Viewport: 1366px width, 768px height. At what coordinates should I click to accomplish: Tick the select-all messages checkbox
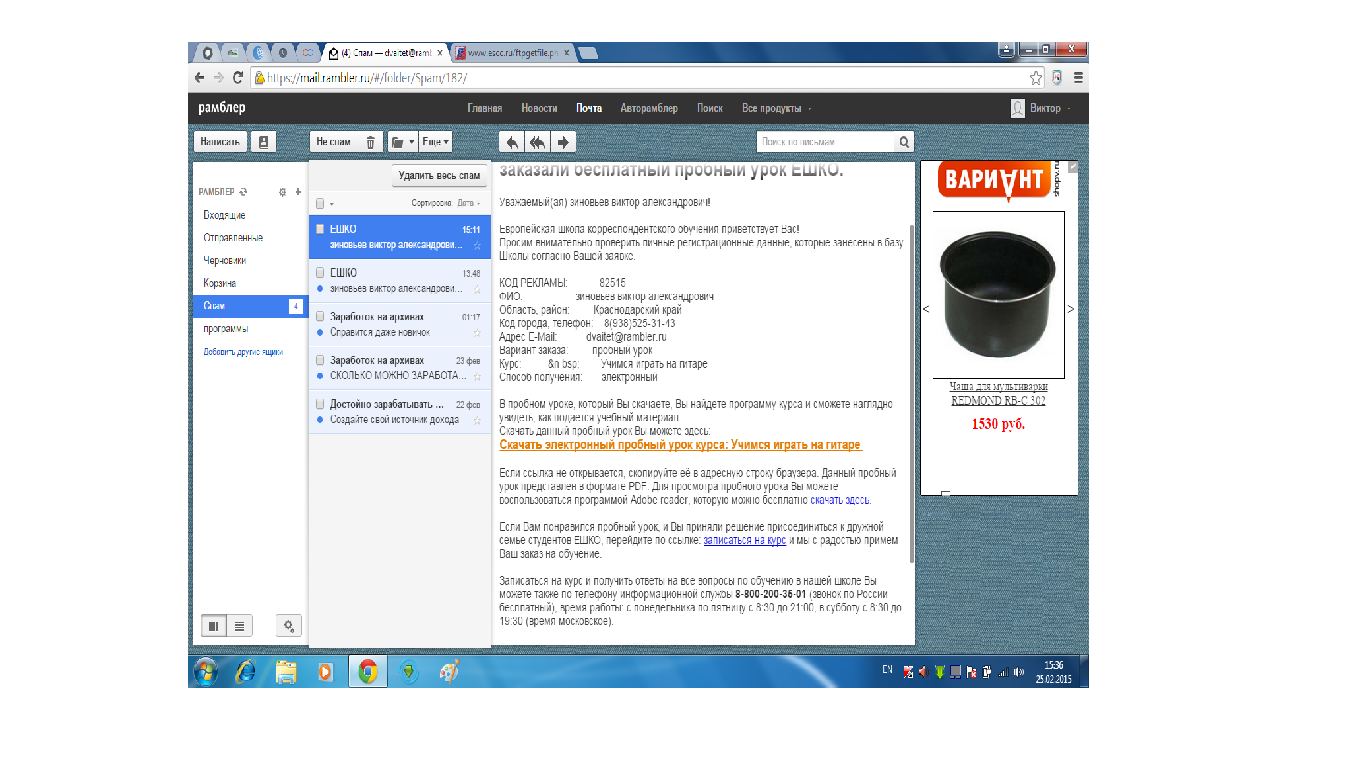320,203
